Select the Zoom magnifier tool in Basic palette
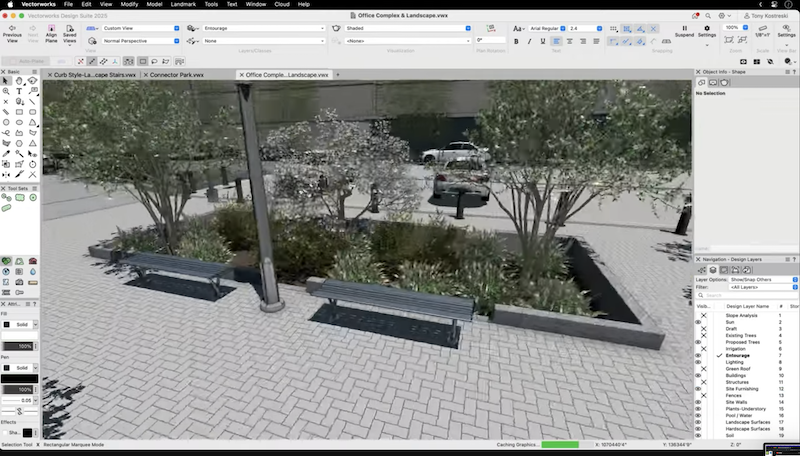The width and height of the screenshot is (800, 456). click(6, 91)
